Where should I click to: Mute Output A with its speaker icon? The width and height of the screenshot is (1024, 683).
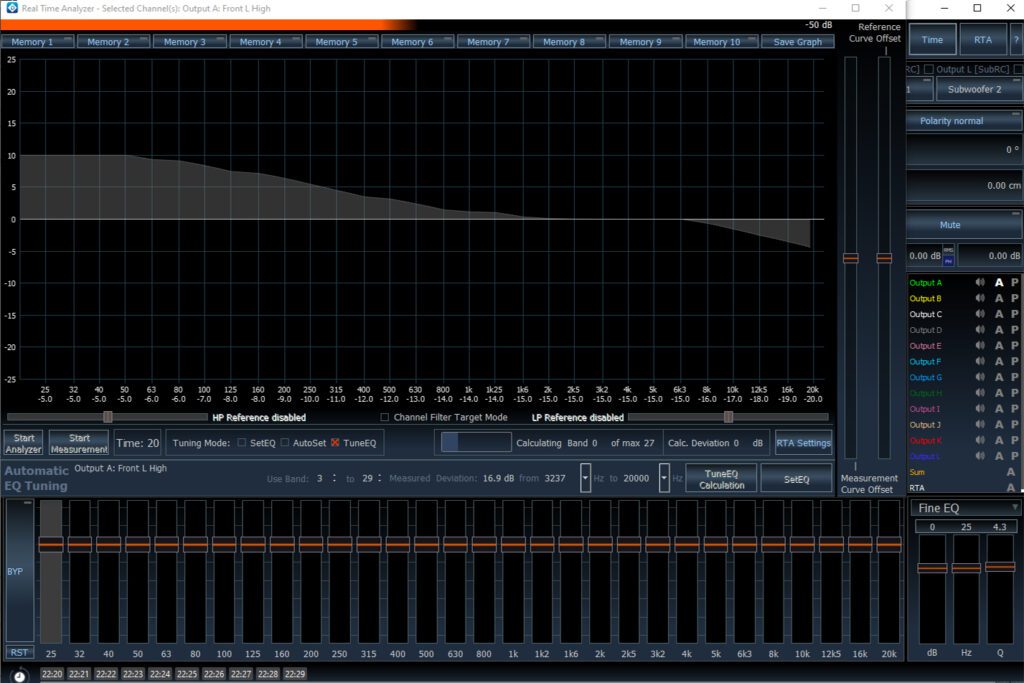pos(980,283)
